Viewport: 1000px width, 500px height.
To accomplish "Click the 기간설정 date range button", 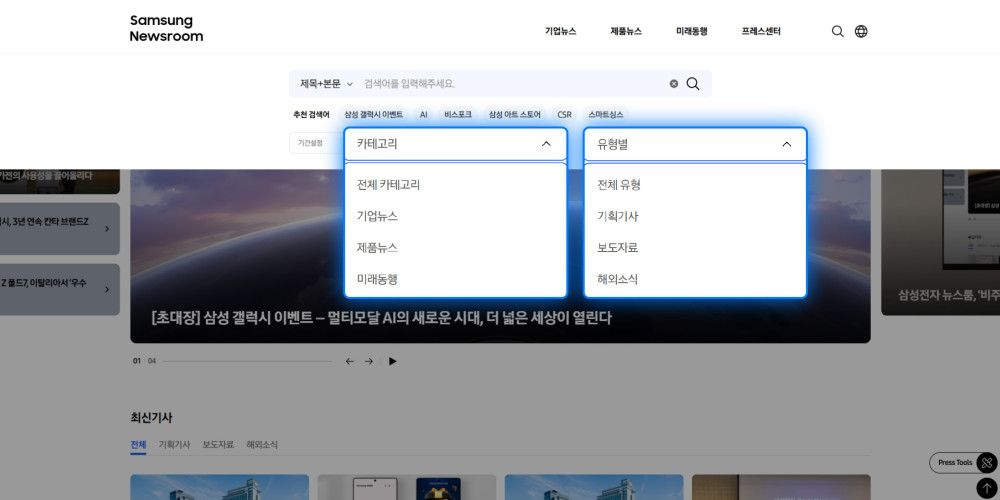I will tap(311, 144).
